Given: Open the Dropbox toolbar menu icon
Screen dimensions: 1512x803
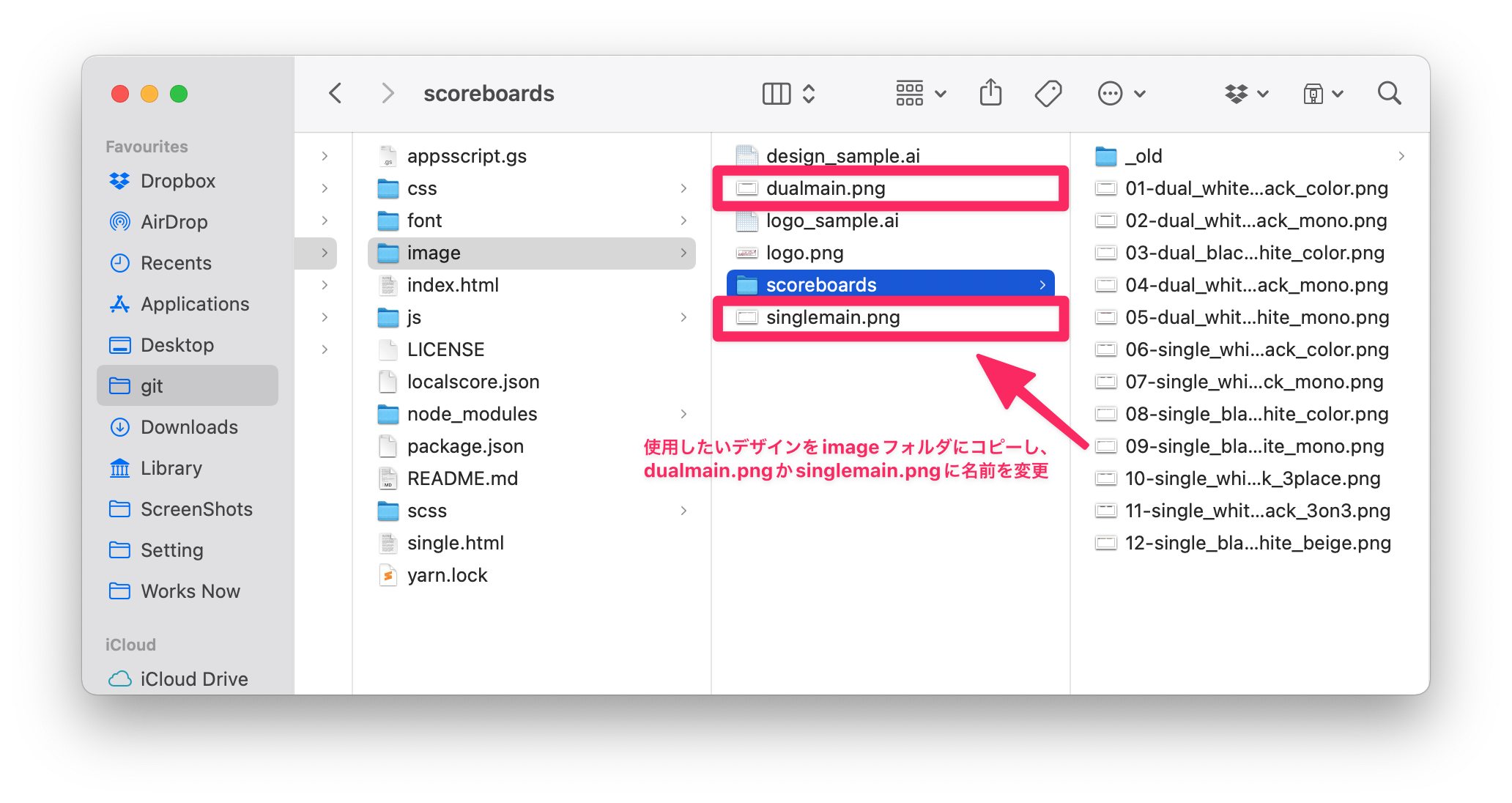Looking at the screenshot, I should tap(1245, 93).
